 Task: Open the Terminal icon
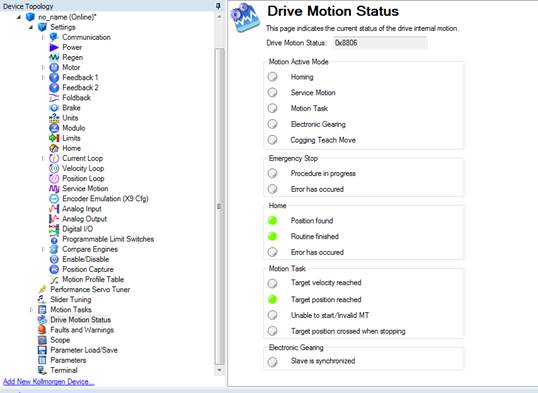(42, 370)
